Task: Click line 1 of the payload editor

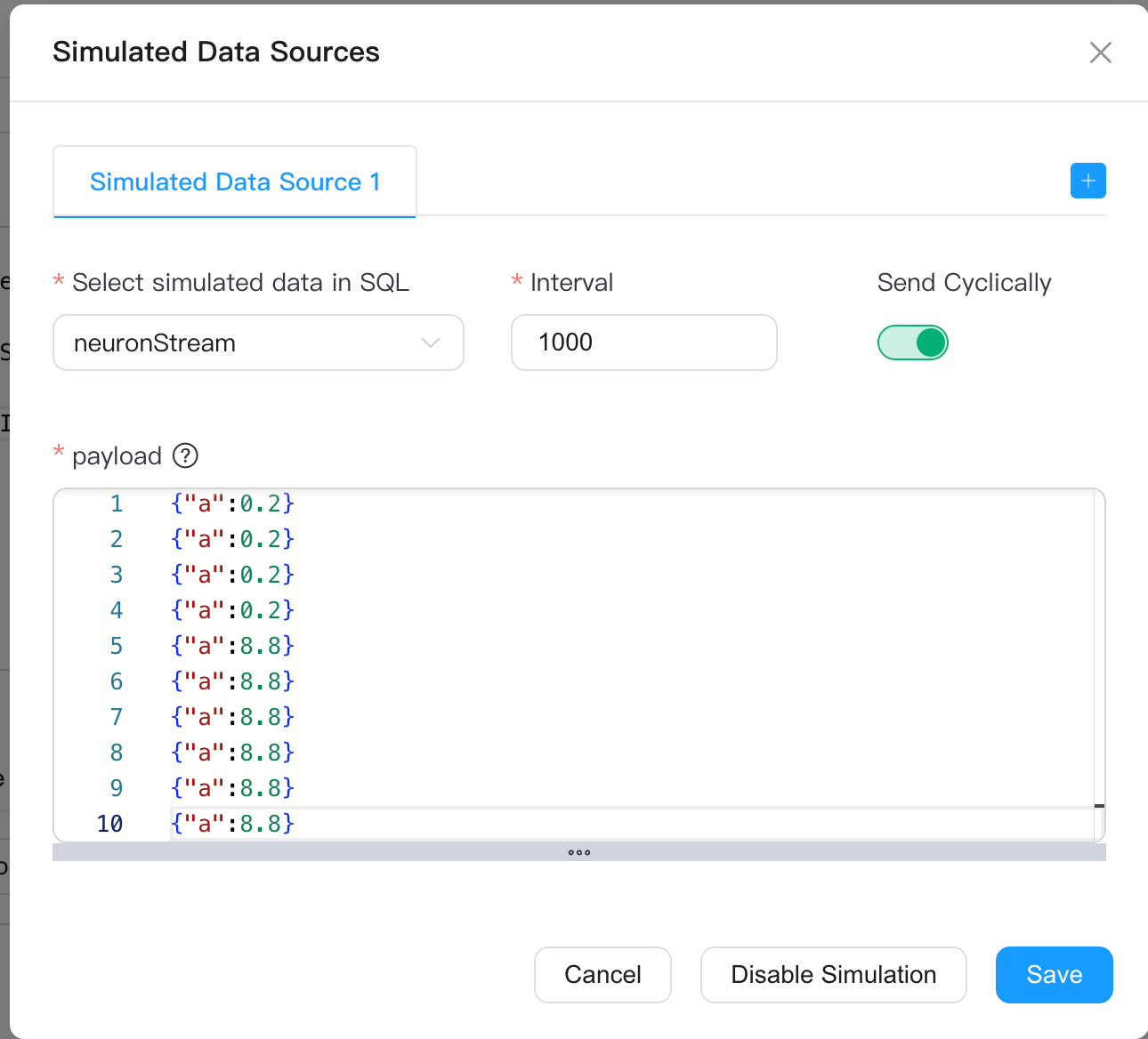Action: point(232,504)
